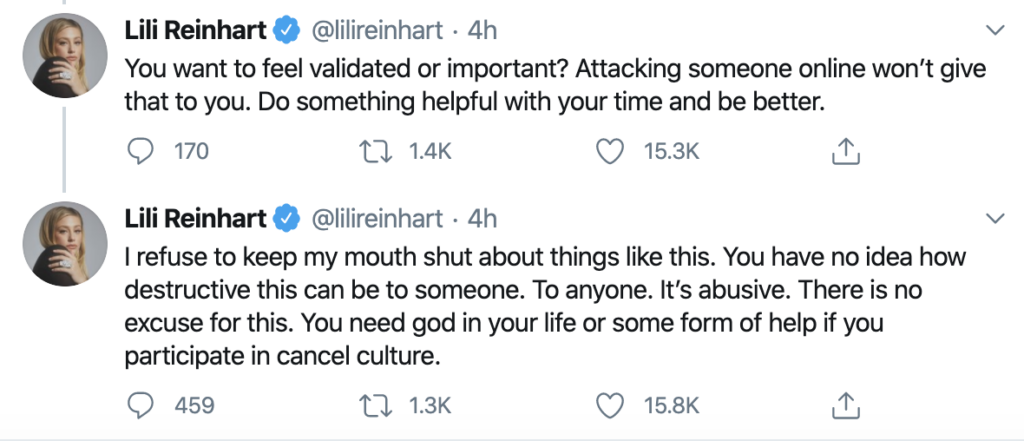This screenshot has width=1024, height=441.
Task: Open the first tweet's chevron options menu
Action: (995, 30)
